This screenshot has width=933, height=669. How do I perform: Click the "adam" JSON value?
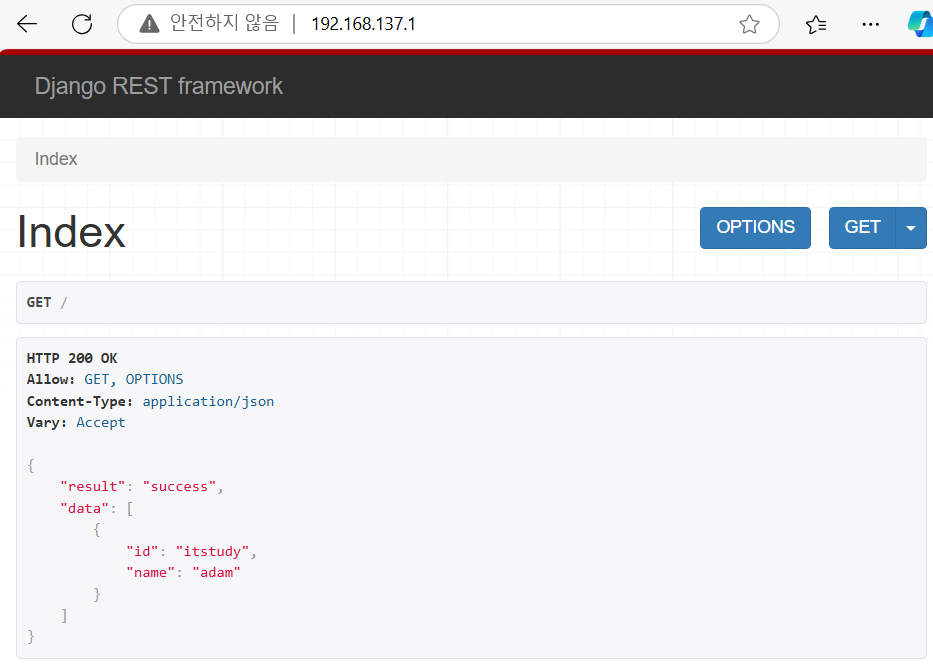[x=217, y=573]
